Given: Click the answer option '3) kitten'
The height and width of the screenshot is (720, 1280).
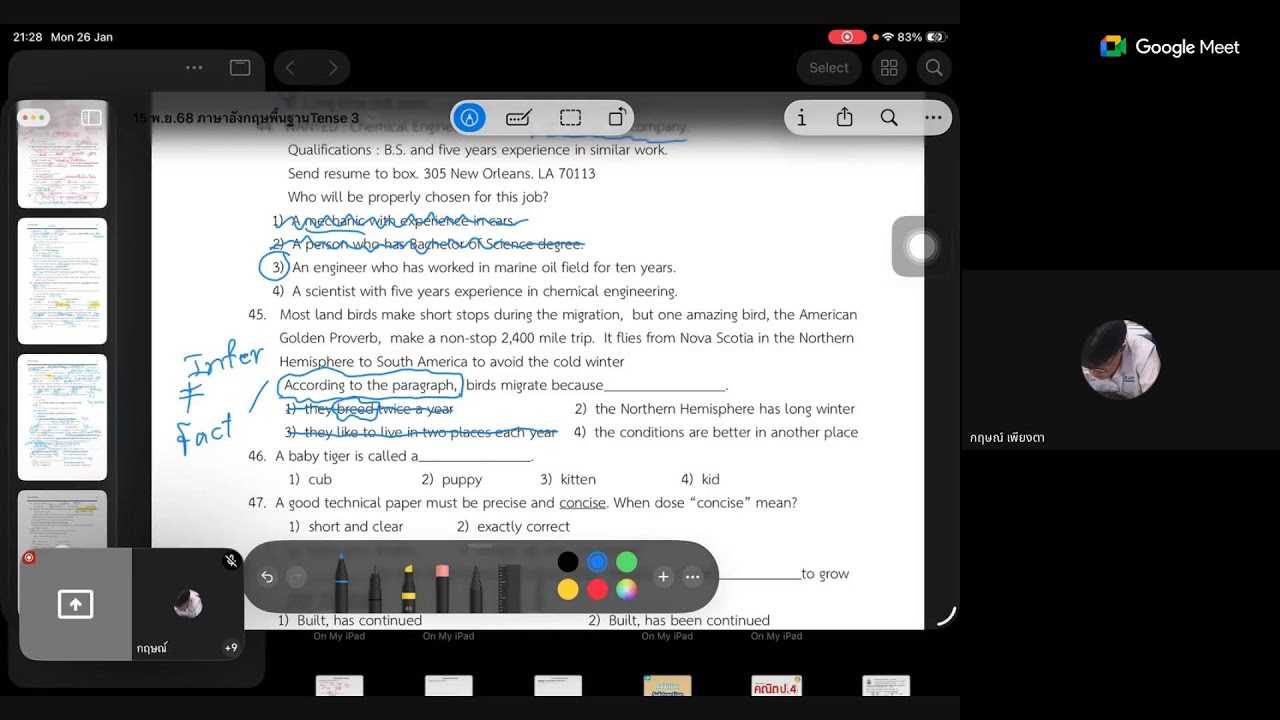Looking at the screenshot, I should click(568, 480).
